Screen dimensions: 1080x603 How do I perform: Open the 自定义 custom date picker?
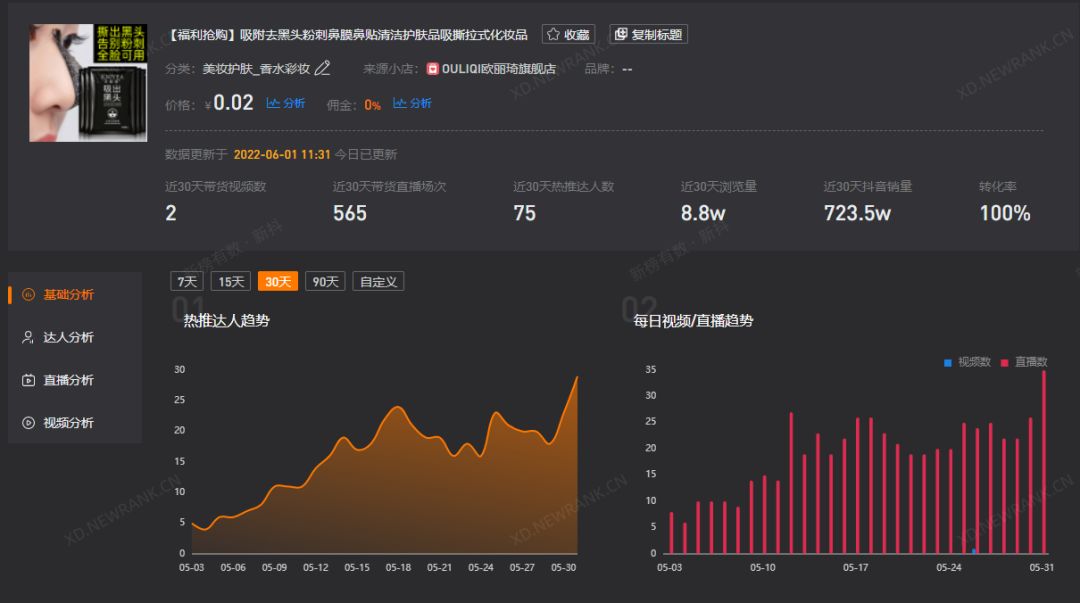(x=378, y=282)
